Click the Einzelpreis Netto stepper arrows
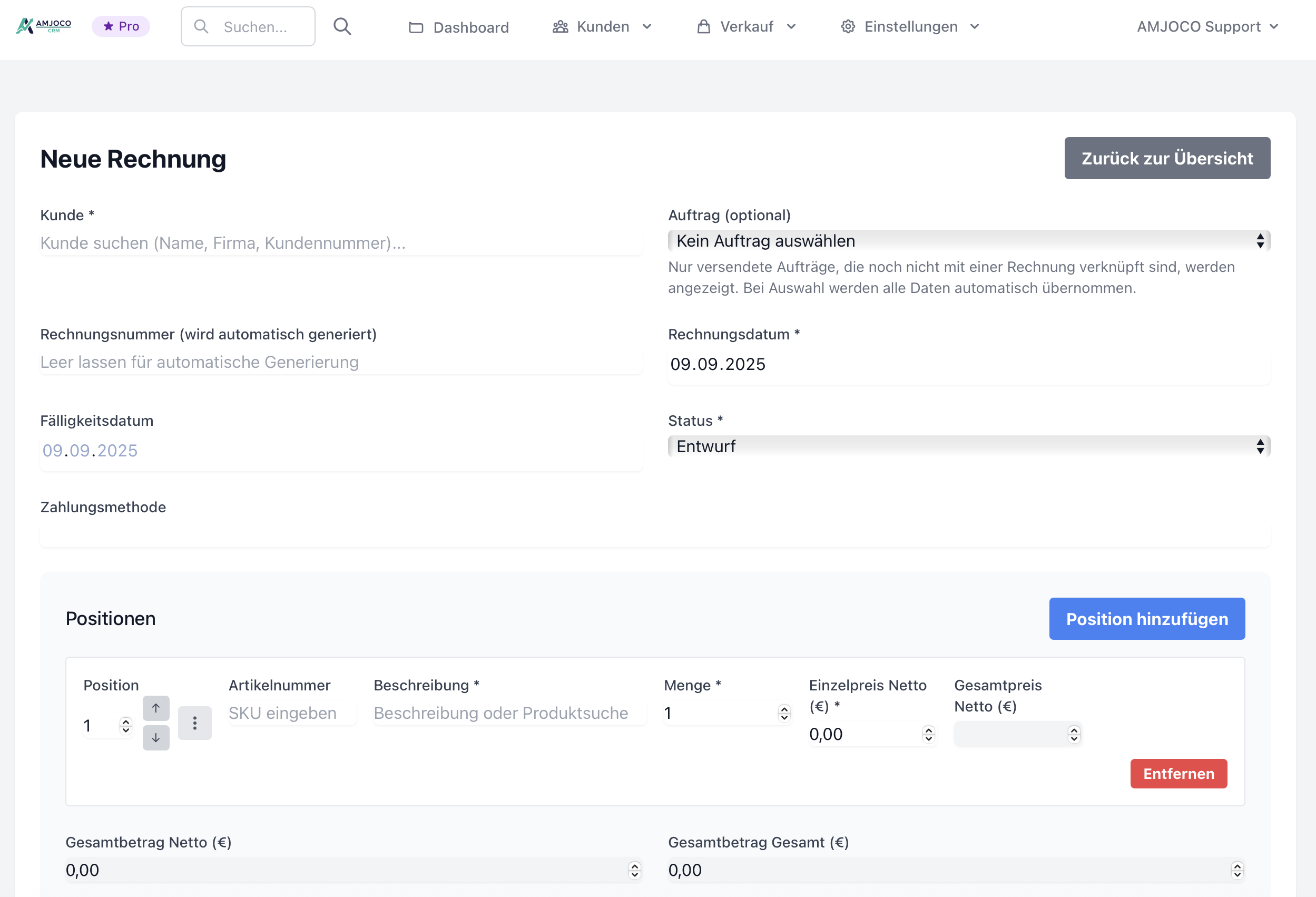 click(x=928, y=734)
